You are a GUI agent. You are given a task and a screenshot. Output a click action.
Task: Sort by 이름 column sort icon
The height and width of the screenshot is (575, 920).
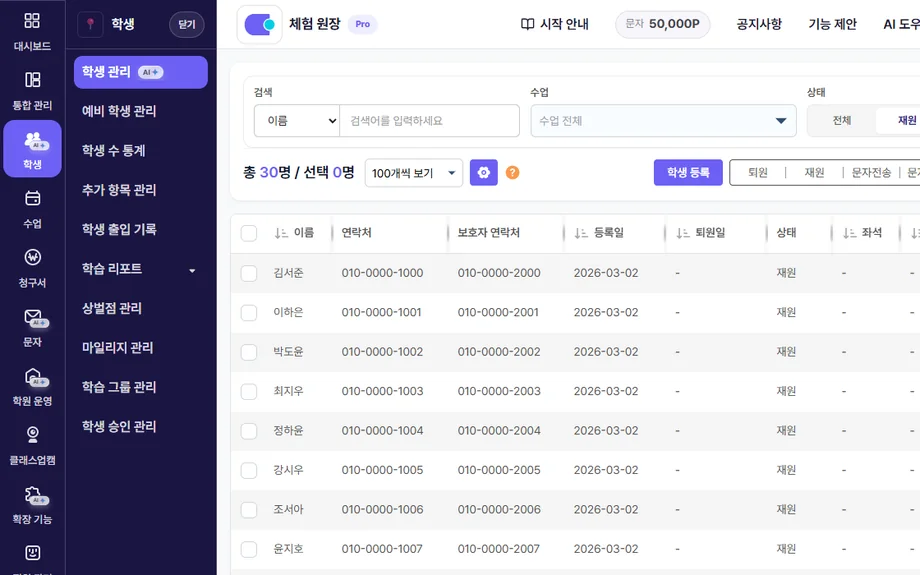pos(281,233)
